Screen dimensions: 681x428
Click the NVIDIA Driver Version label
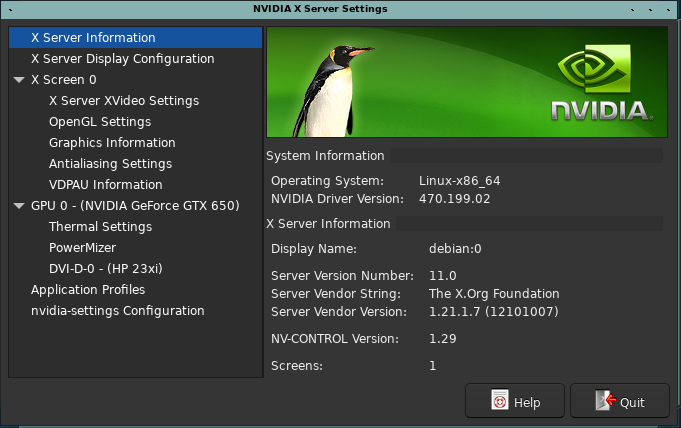(x=337, y=199)
